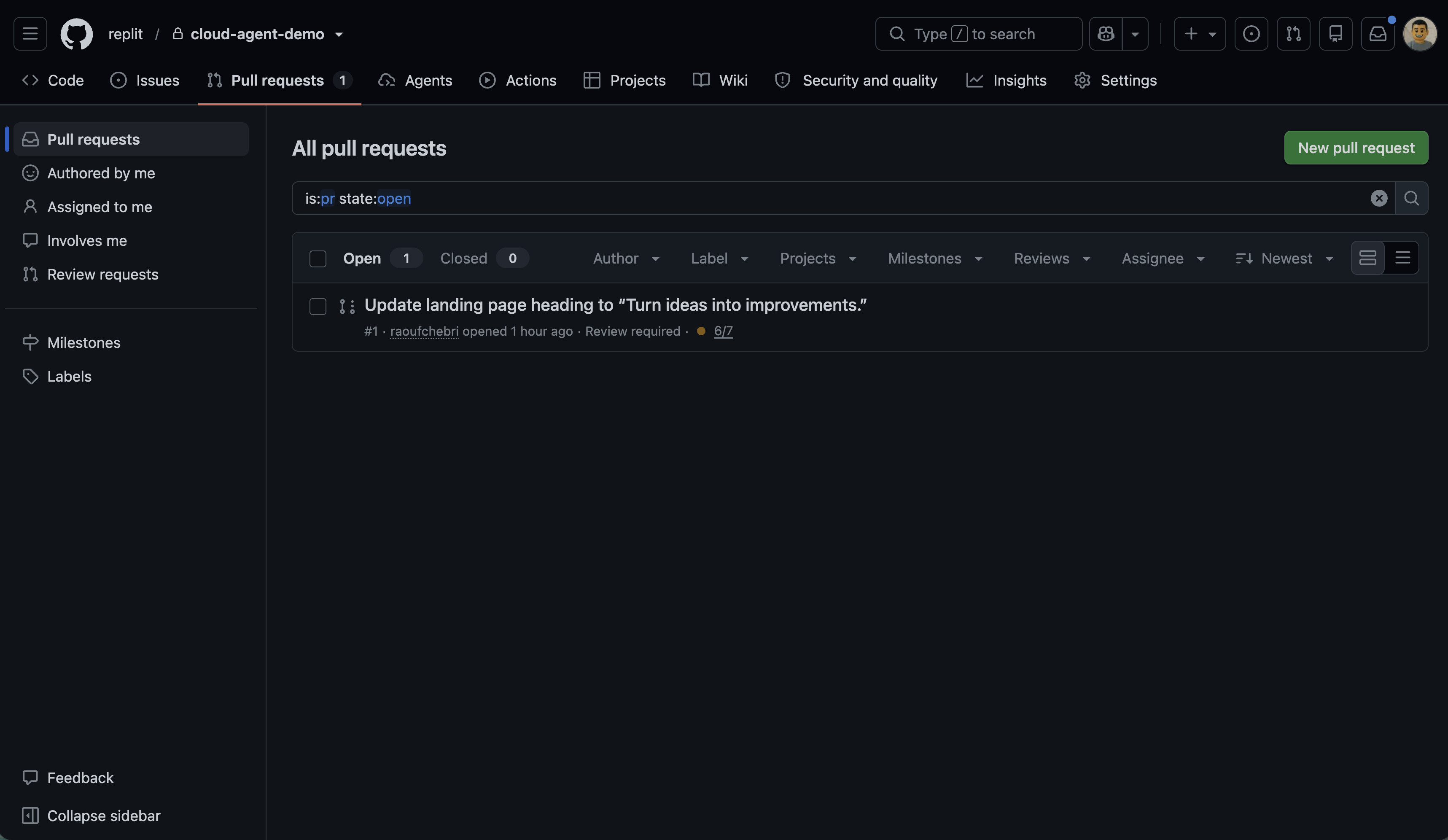The width and height of the screenshot is (1448, 840).
Task: Open the Reviews filter dropdown
Action: tap(1052, 258)
